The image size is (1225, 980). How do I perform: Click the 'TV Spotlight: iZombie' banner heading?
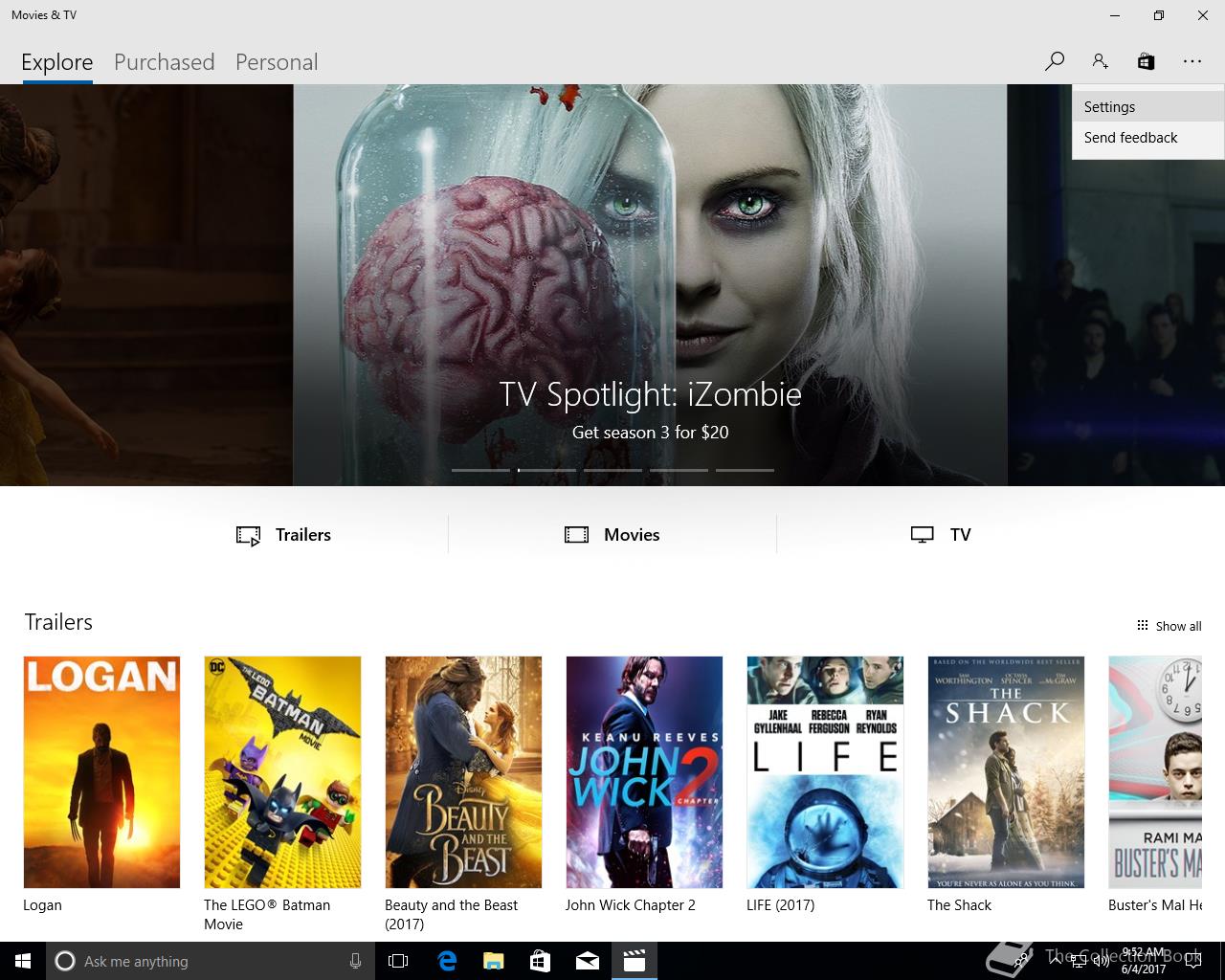click(x=650, y=394)
